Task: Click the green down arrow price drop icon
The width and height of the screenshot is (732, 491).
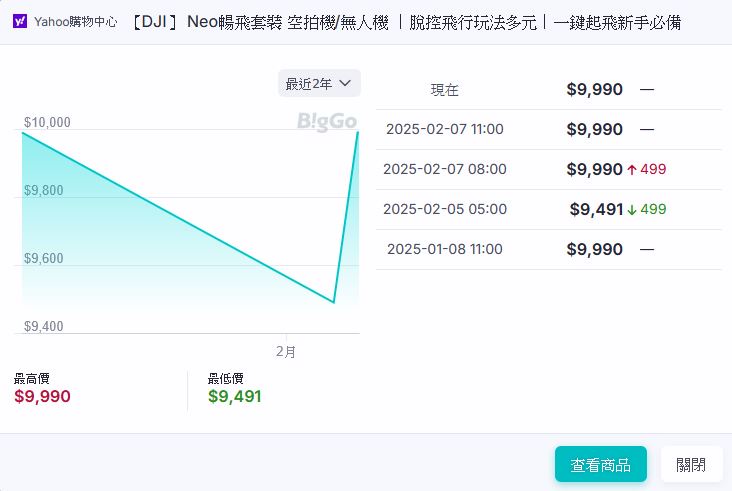Action: click(632, 209)
